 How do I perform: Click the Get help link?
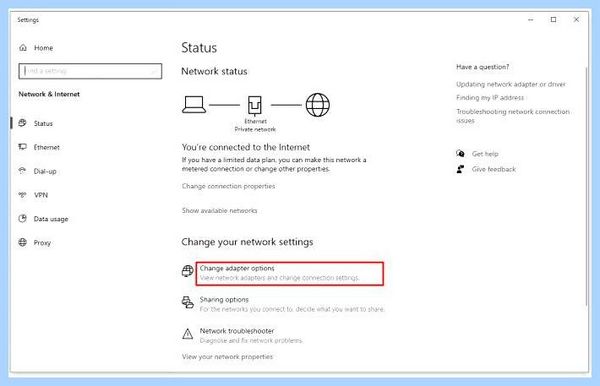coord(485,154)
